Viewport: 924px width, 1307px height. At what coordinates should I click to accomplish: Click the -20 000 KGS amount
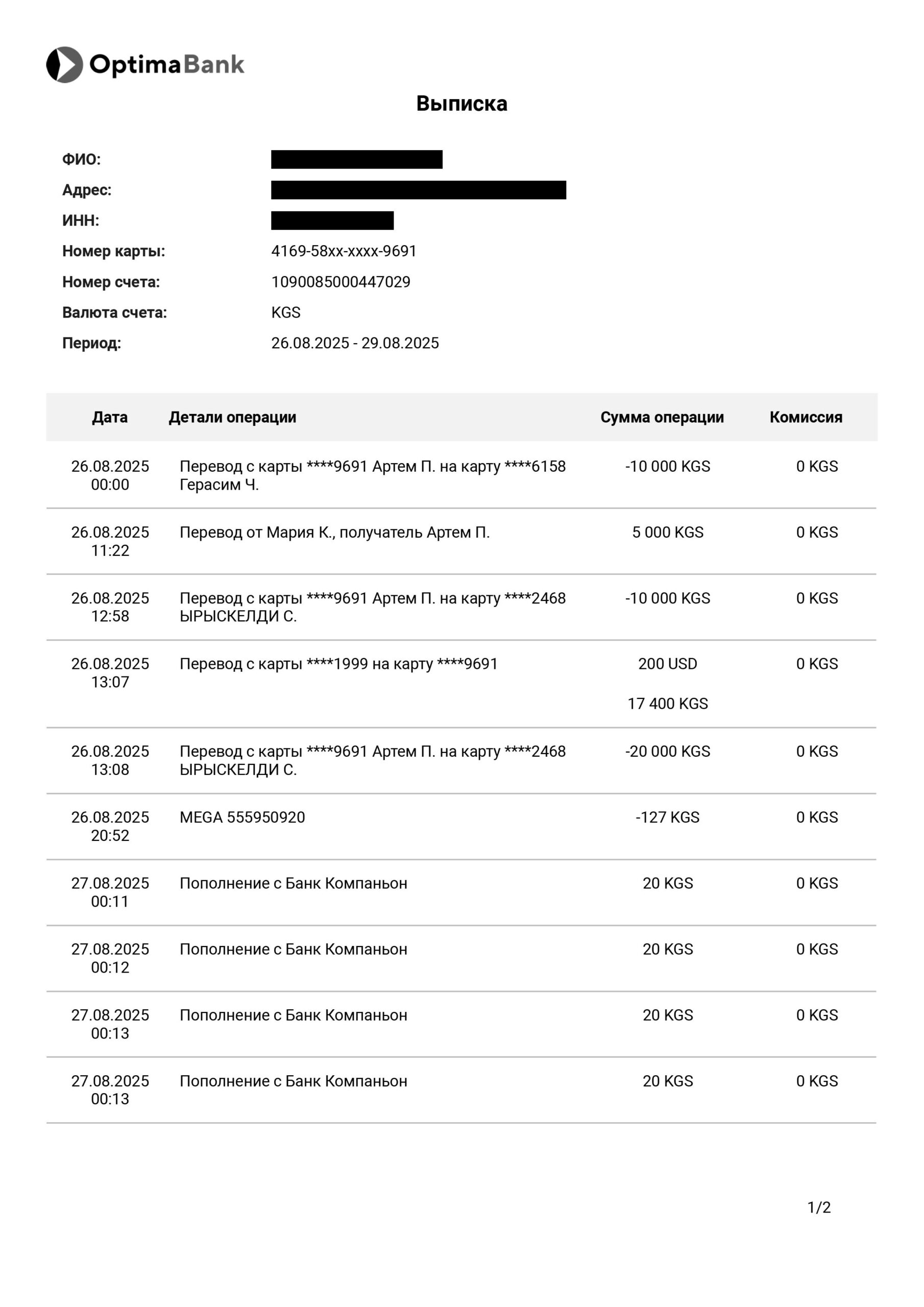(667, 752)
